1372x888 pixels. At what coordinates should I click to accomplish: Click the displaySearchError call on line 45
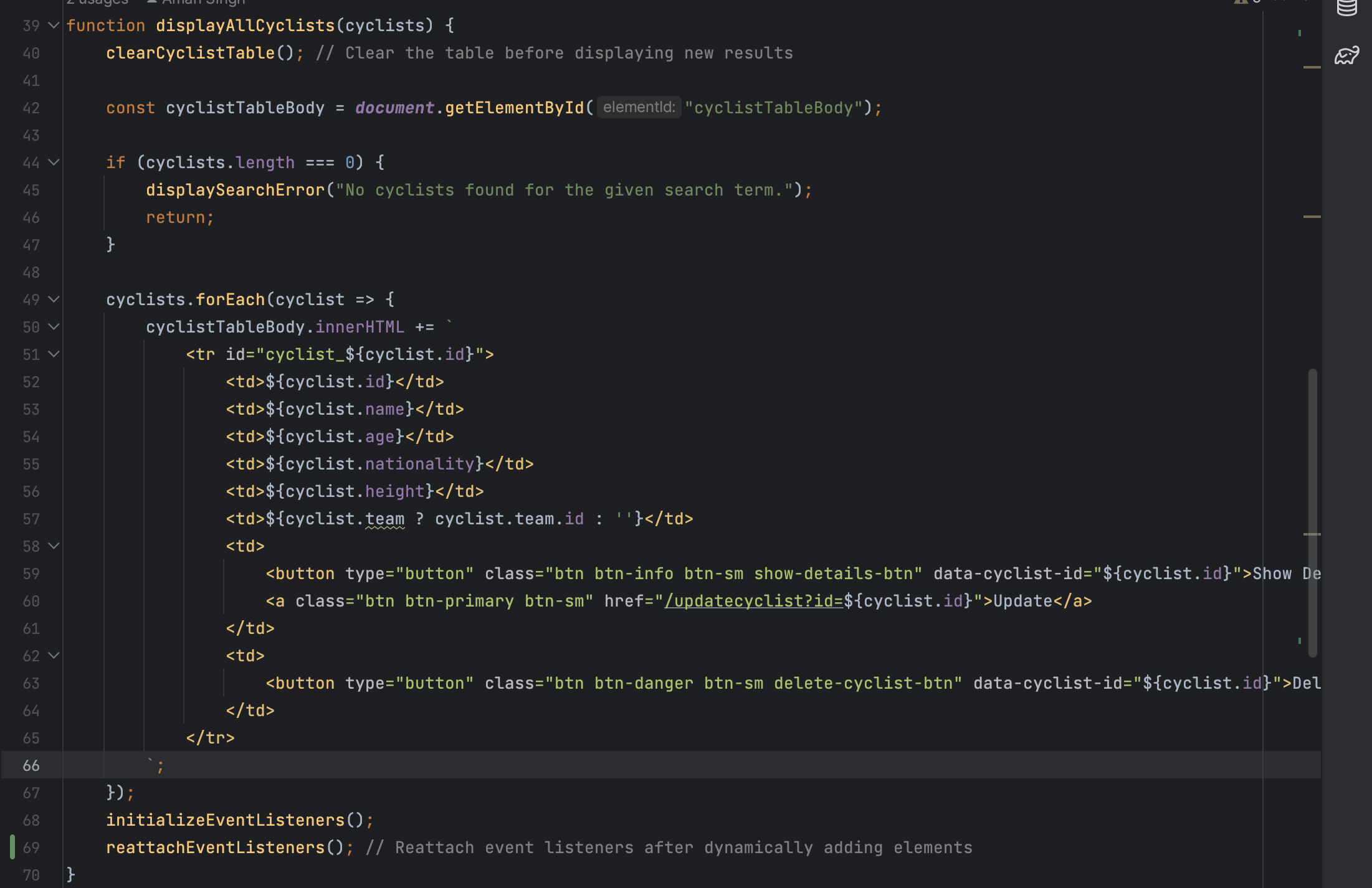click(236, 190)
